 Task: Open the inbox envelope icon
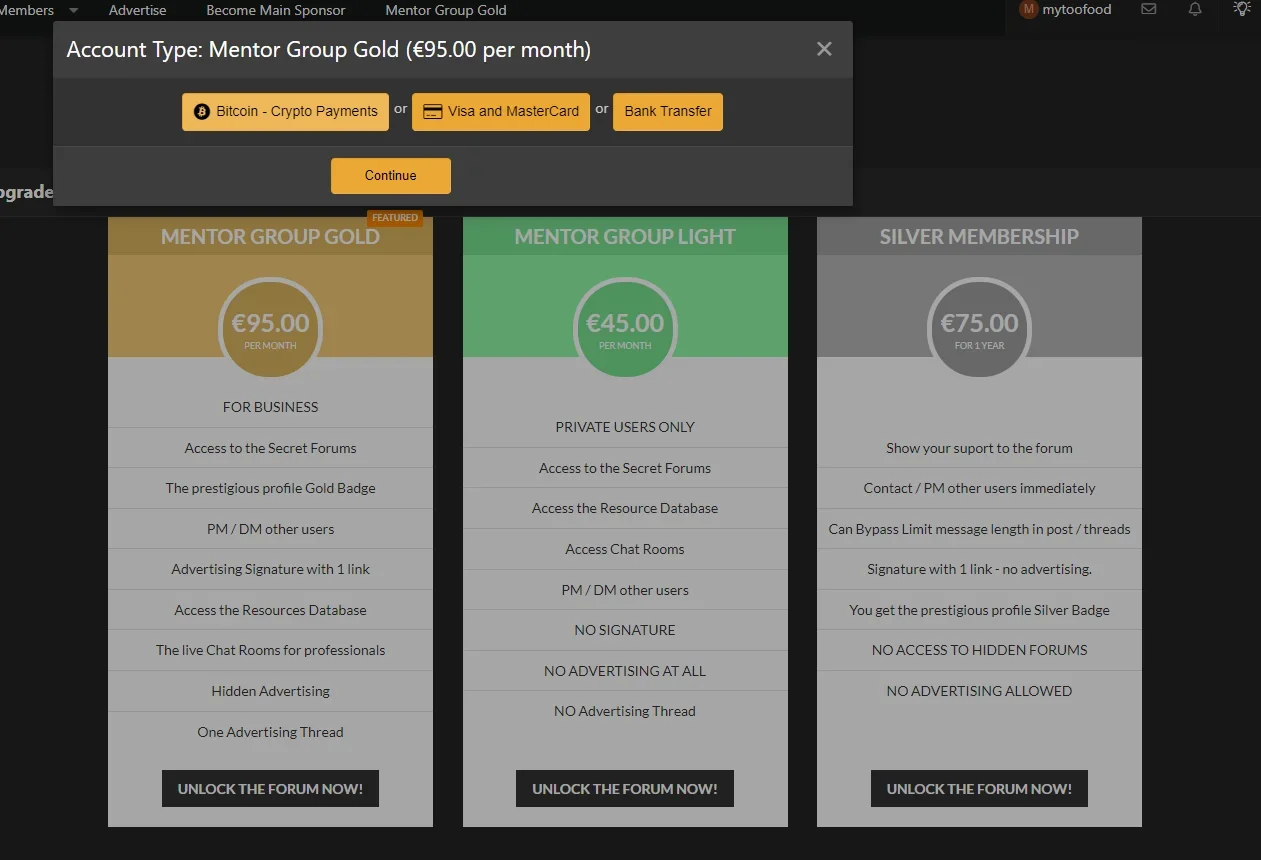(1148, 9)
